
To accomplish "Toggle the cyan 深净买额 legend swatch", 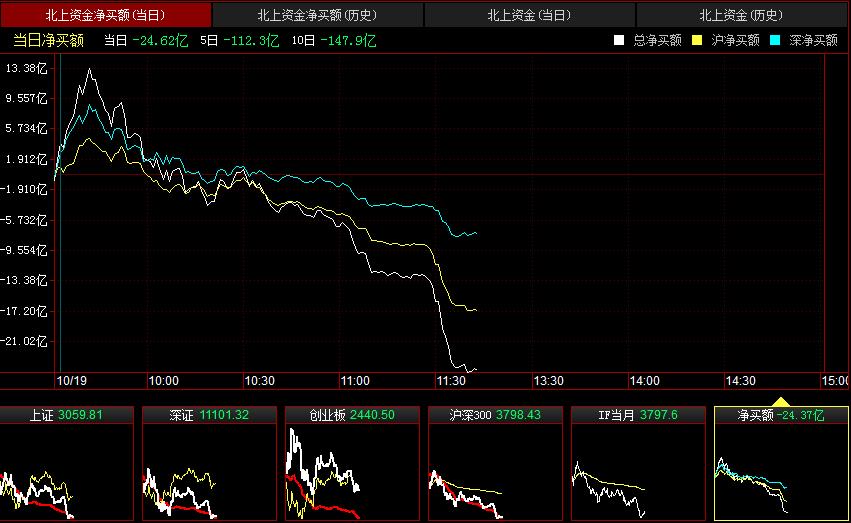I will coord(775,41).
